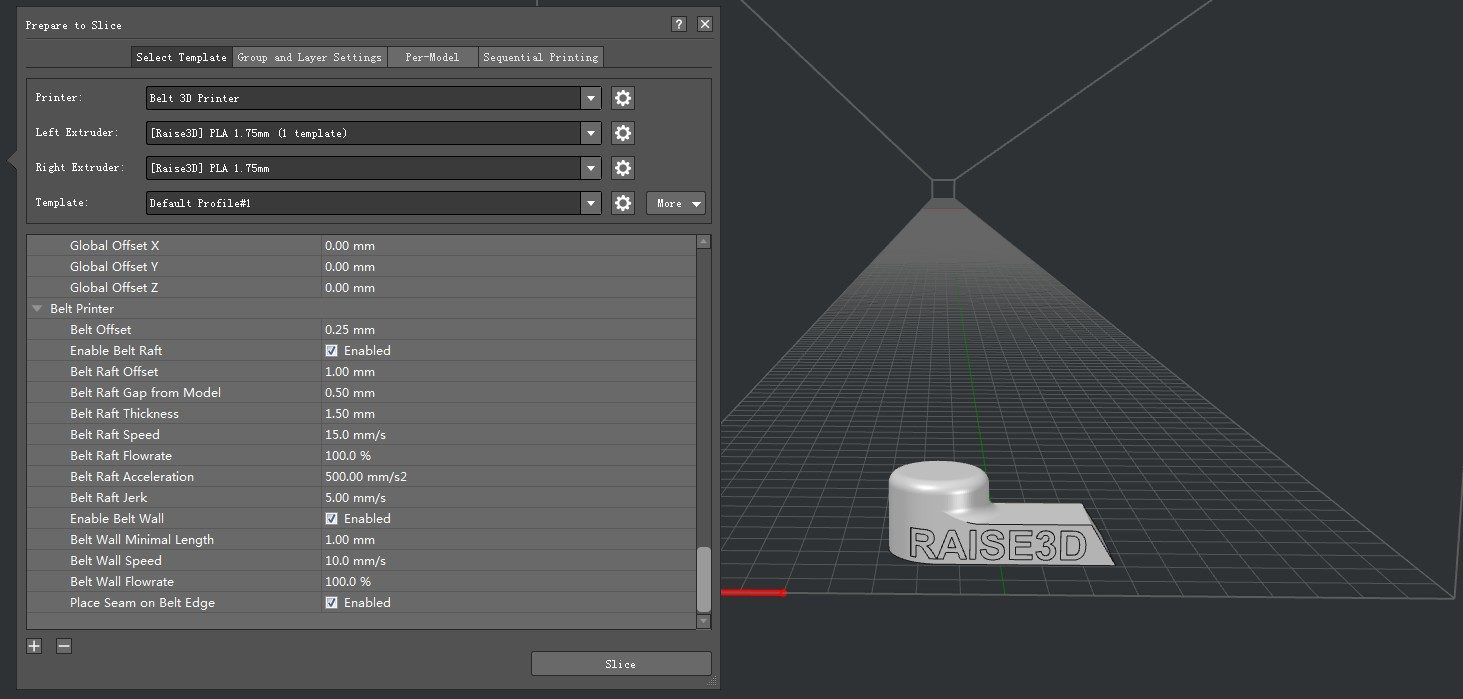Viewport: 1463px width, 699px height.
Task: Switch to the Per-Model tab
Action: tap(431, 57)
